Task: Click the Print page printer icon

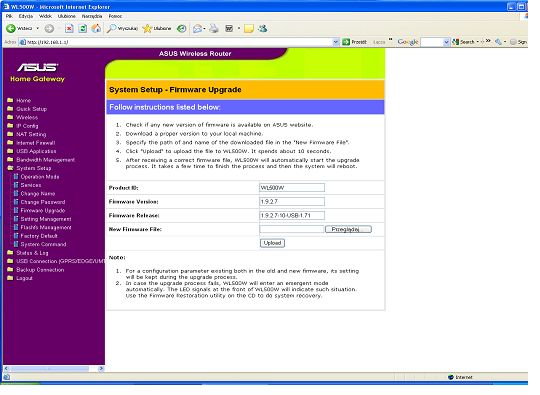Action: pos(214,29)
